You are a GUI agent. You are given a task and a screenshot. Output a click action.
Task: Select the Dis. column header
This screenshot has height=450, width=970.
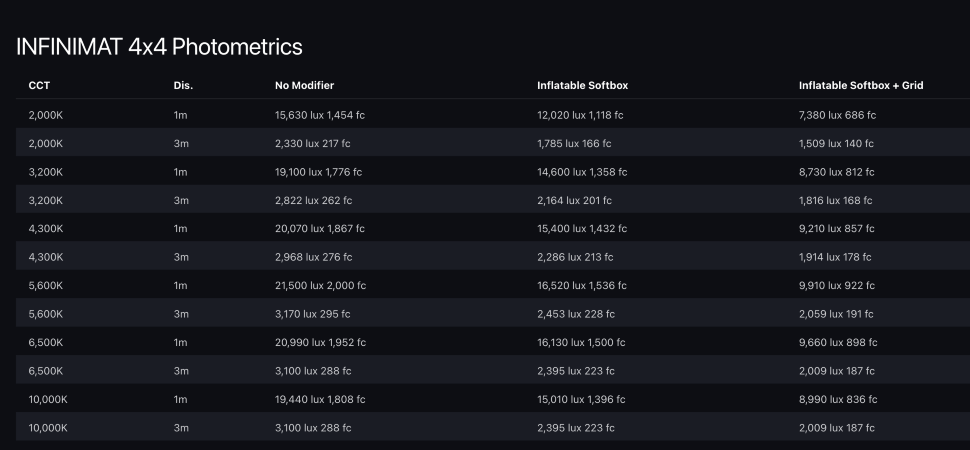tap(183, 86)
